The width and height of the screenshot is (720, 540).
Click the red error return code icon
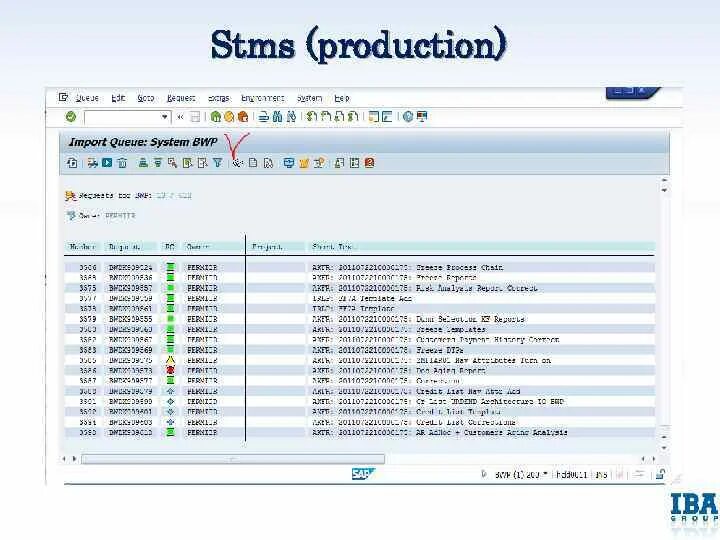point(170,371)
